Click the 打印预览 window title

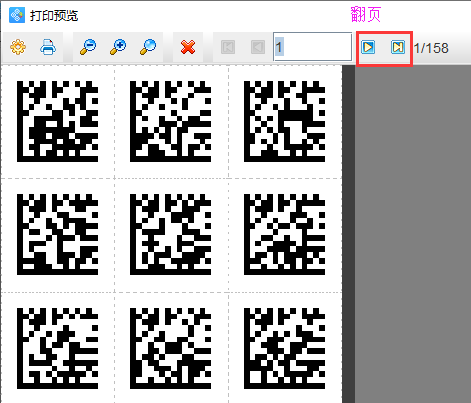coord(54,16)
